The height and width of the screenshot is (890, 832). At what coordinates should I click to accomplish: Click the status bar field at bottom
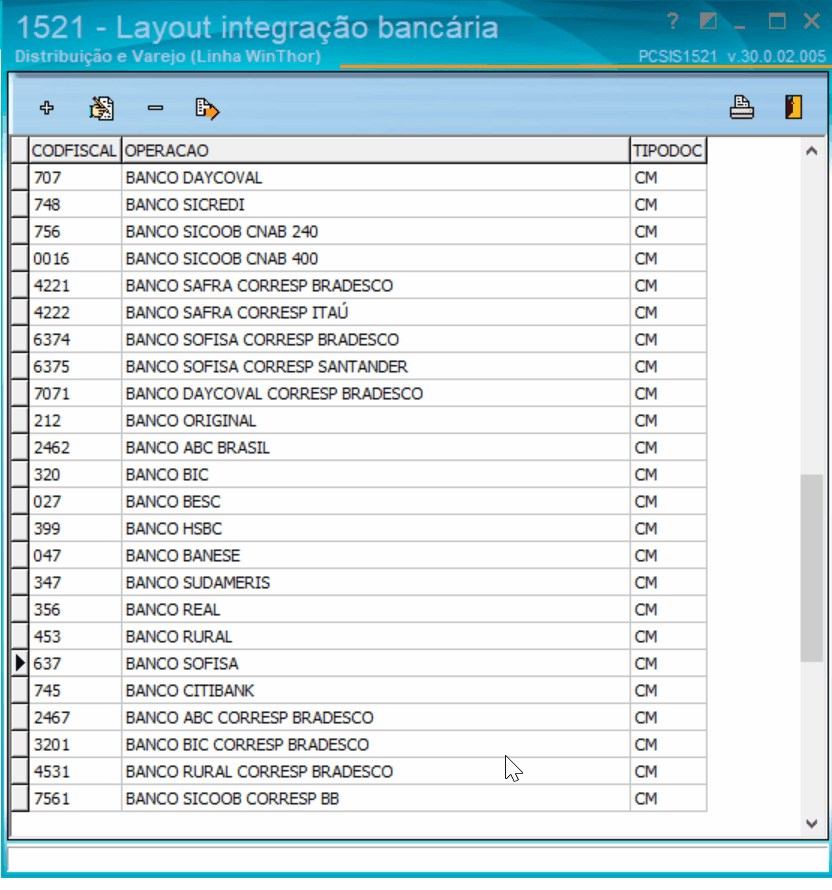point(417,859)
